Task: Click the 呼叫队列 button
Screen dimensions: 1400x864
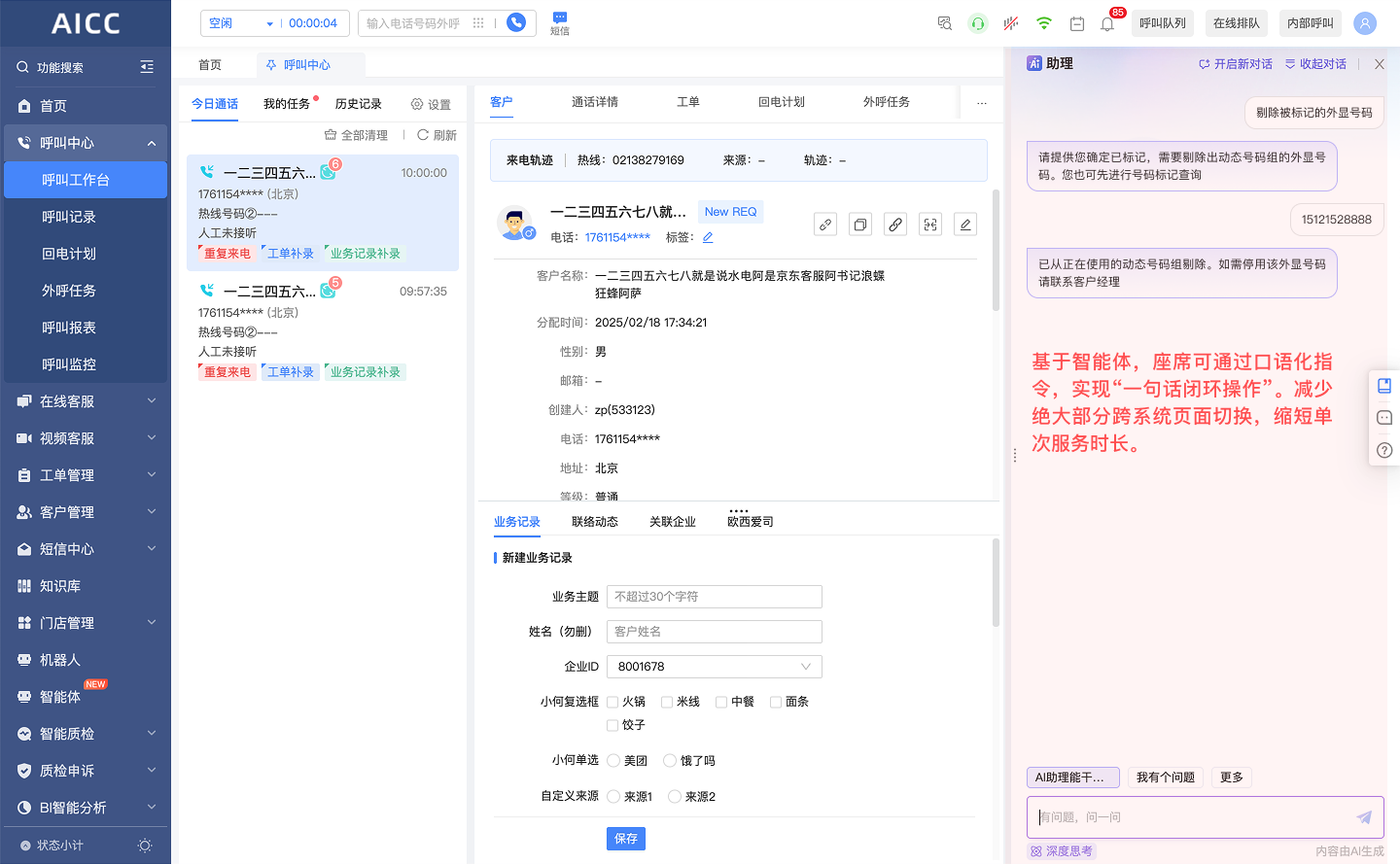Action: click(x=1163, y=23)
